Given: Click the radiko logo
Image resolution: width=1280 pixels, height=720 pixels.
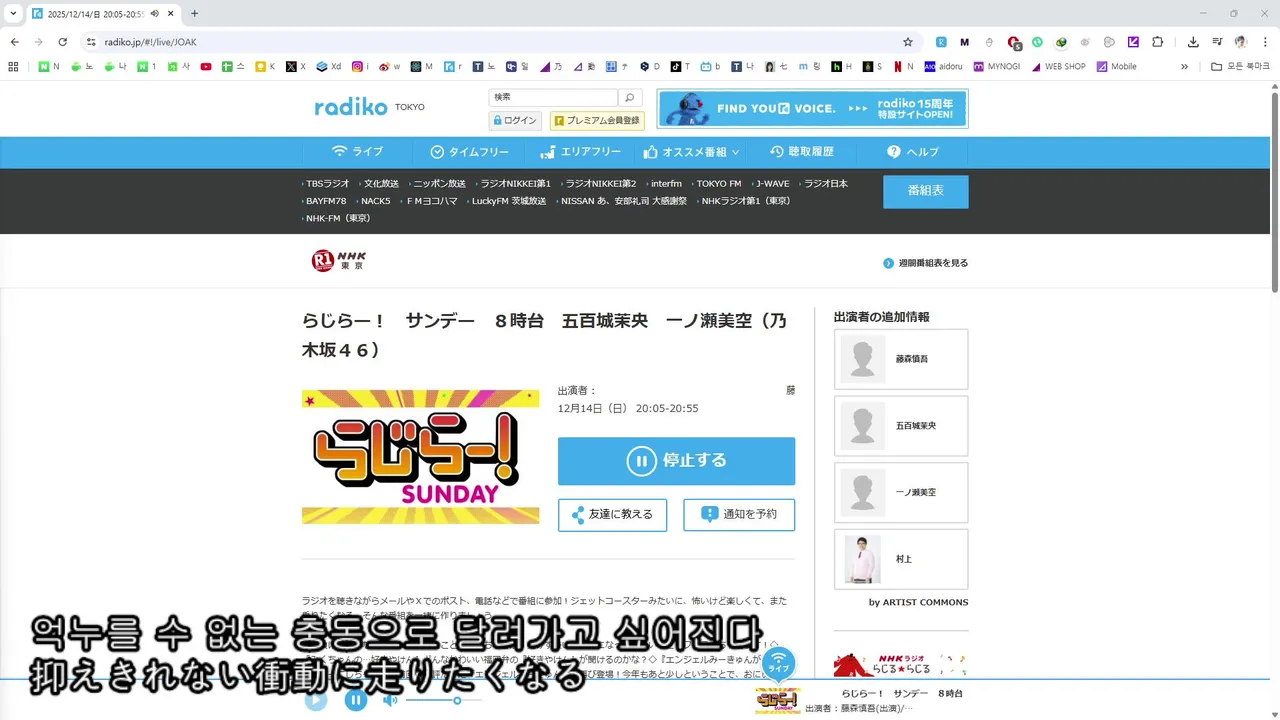Looking at the screenshot, I should [x=350, y=107].
